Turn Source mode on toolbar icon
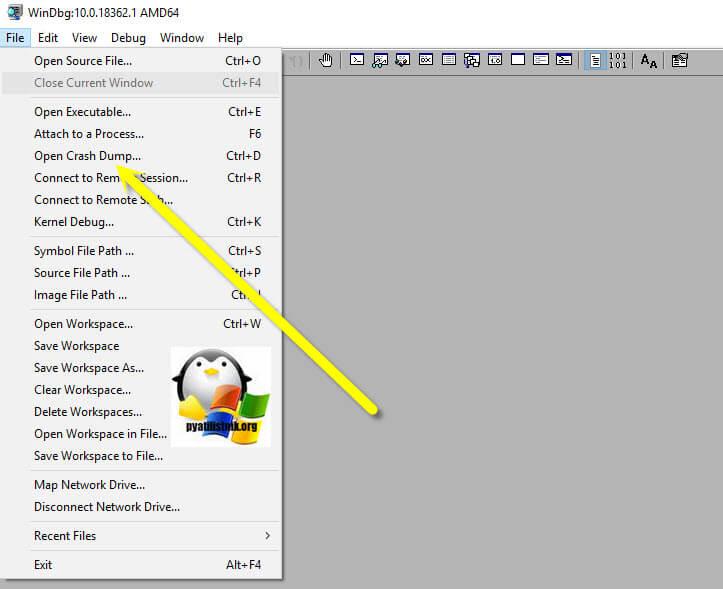This screenshot has width=723, height=589. pos(595,60)
